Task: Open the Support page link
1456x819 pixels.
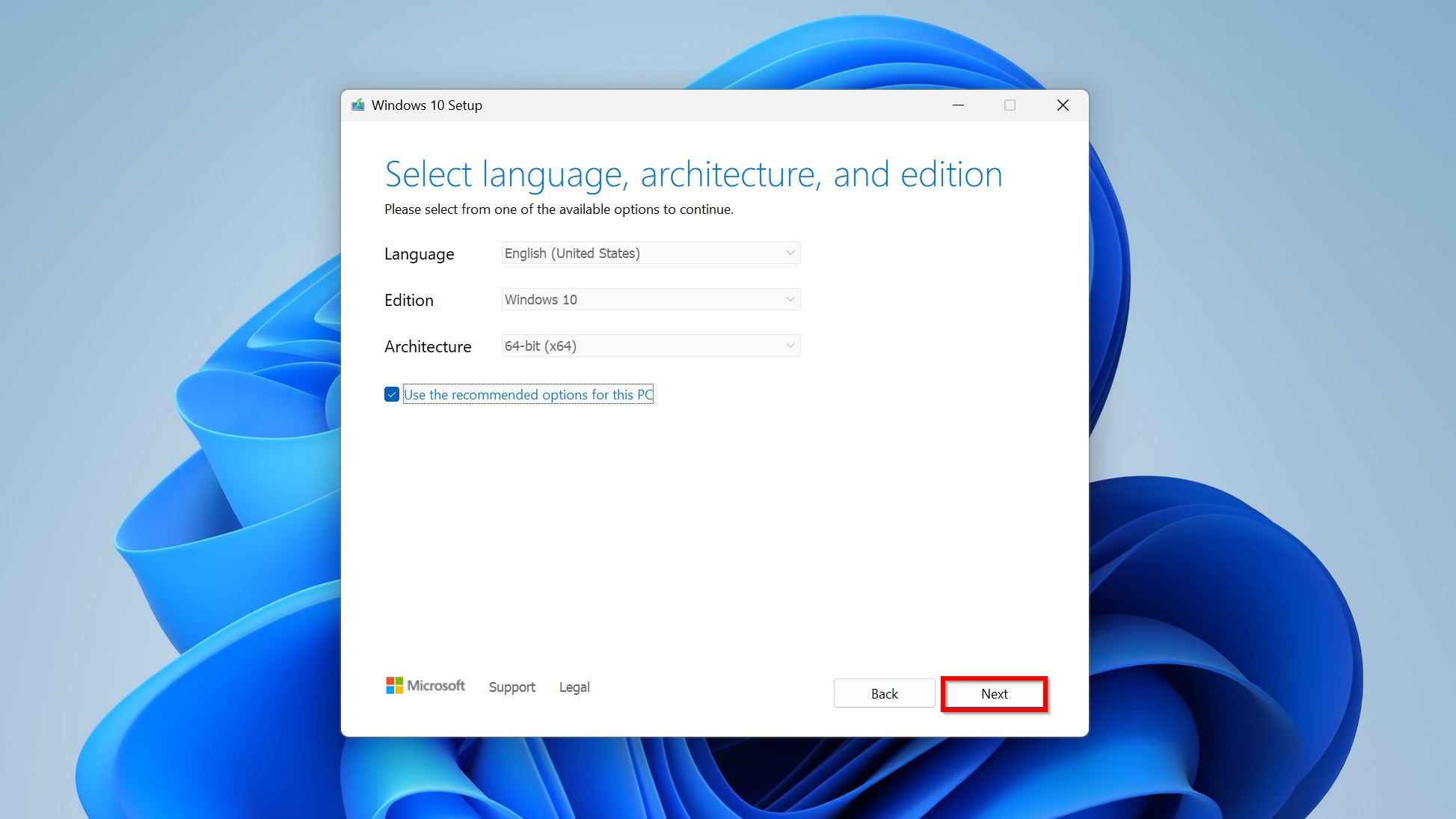Action: (x=510, y=687)
